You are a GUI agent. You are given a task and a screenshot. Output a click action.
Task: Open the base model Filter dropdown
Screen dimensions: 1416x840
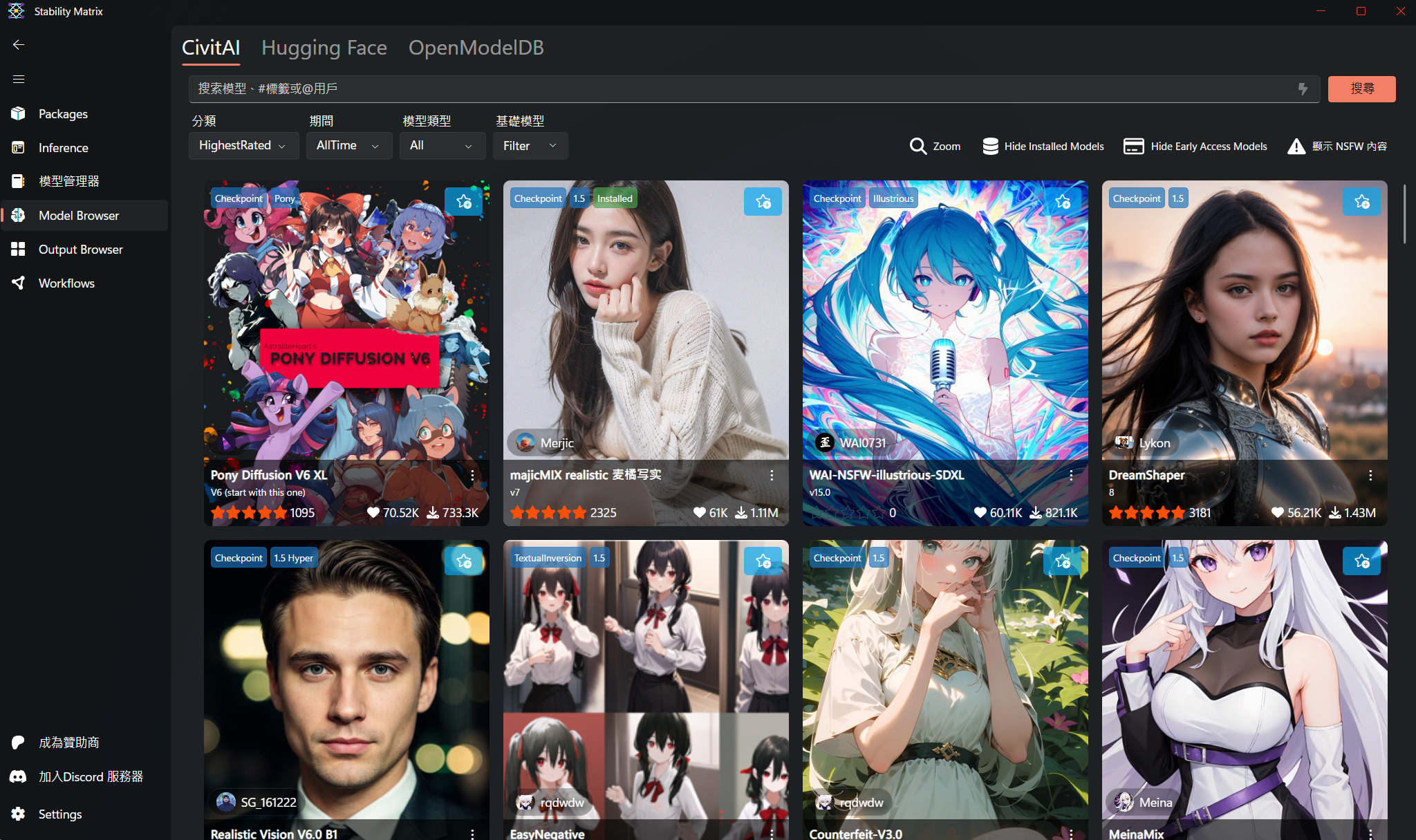click(x=530, y=146)
